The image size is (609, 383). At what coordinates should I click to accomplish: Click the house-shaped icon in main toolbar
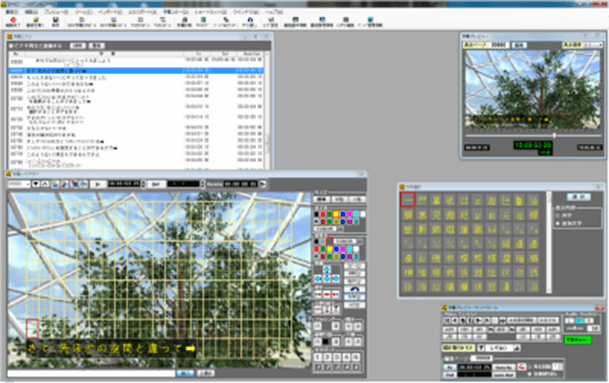(250, 20)
